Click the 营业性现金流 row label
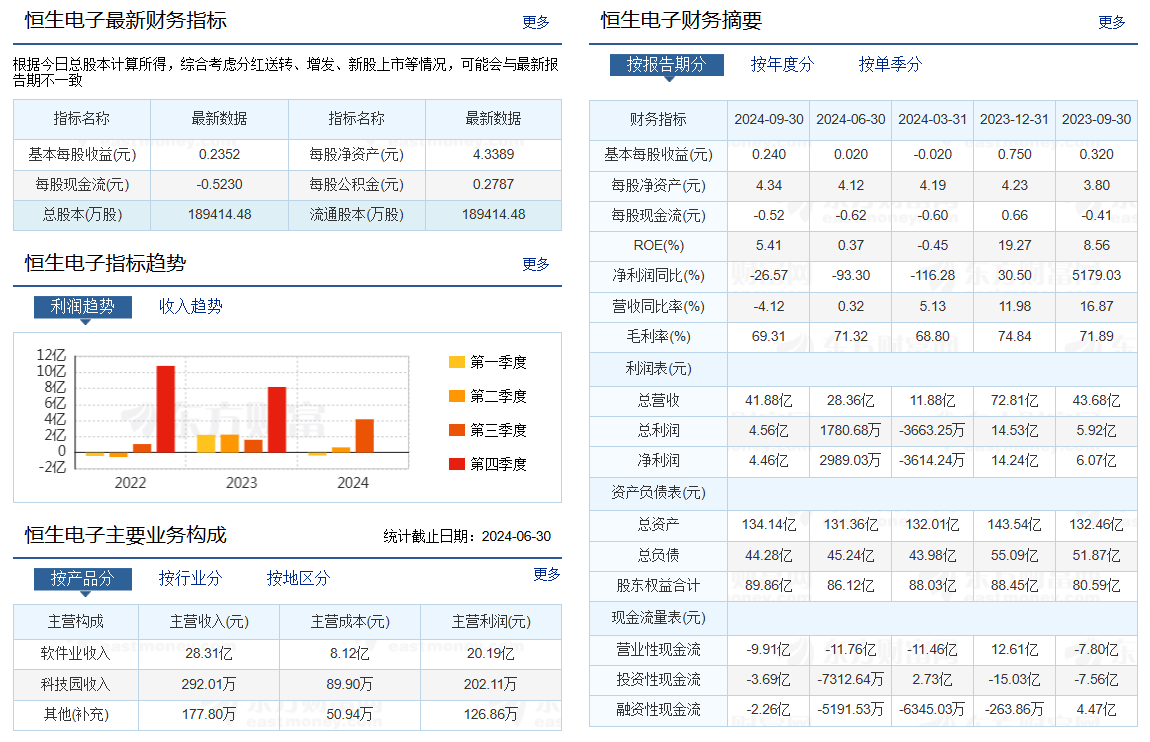Viewport: 1150px width, 742px height. 658,650
